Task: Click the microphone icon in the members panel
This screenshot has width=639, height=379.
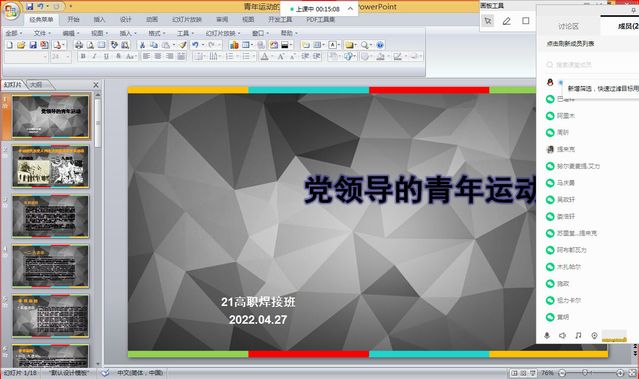Action: click(x=547, y=335)
